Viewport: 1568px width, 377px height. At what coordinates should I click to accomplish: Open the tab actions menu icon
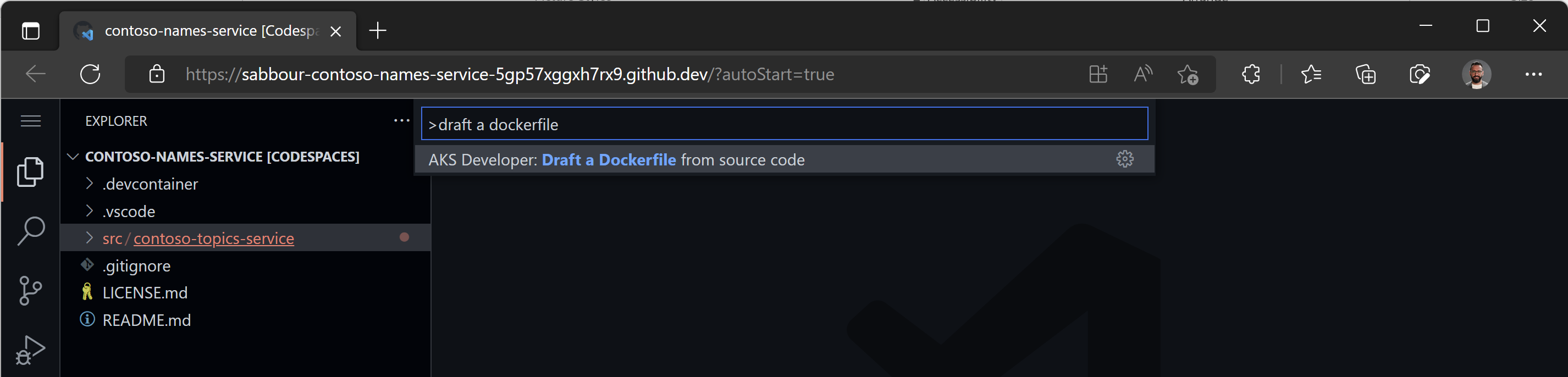click(x=30, y=30)
